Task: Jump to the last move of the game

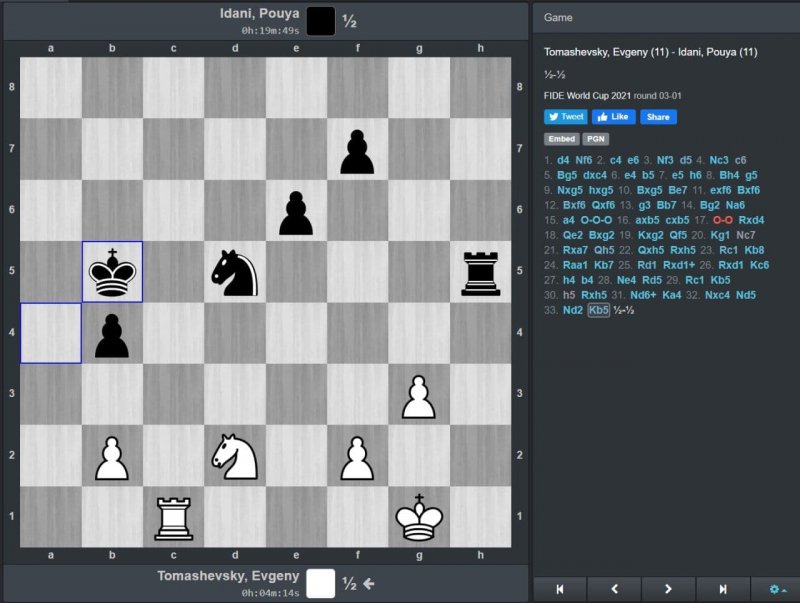Action: click(722, 589)
